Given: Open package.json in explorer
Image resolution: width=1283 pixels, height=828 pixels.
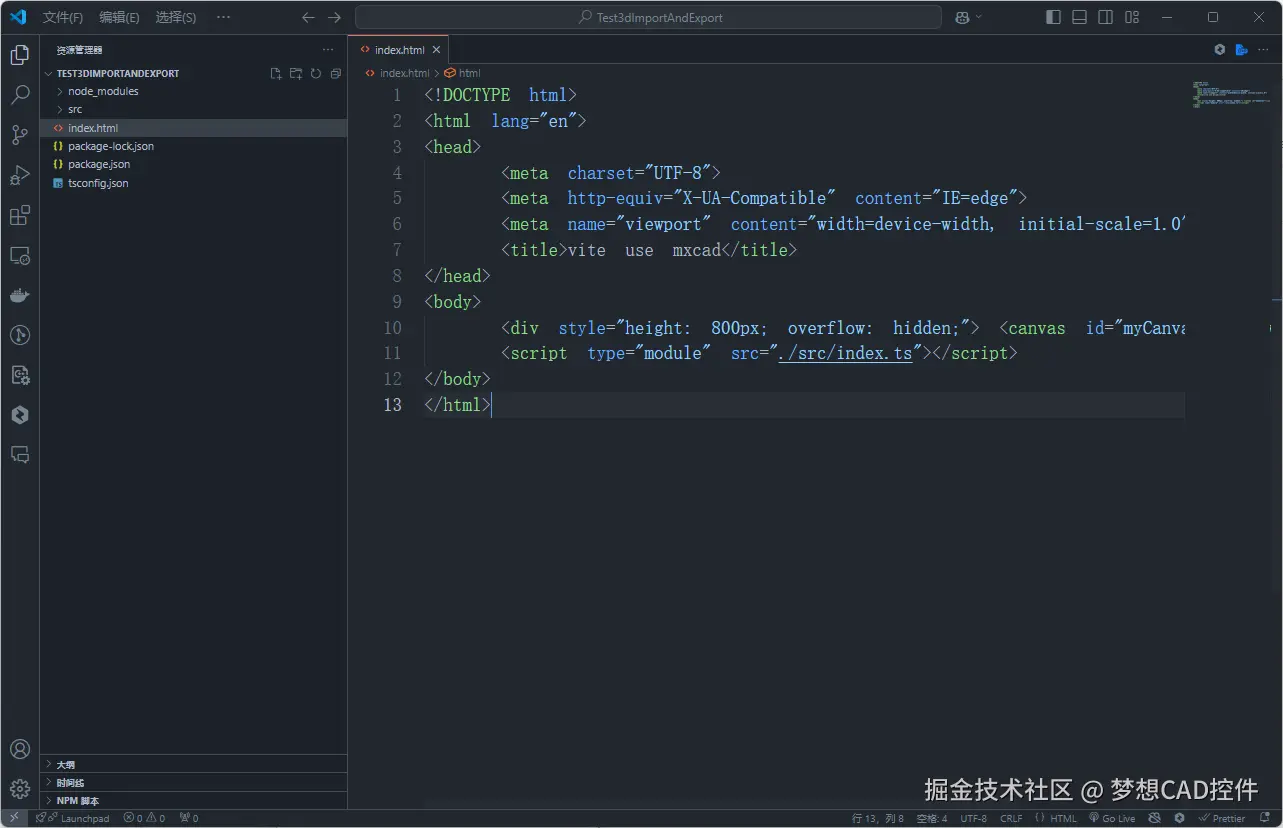Looking at the screenshot, I should [x=193, y=164].
